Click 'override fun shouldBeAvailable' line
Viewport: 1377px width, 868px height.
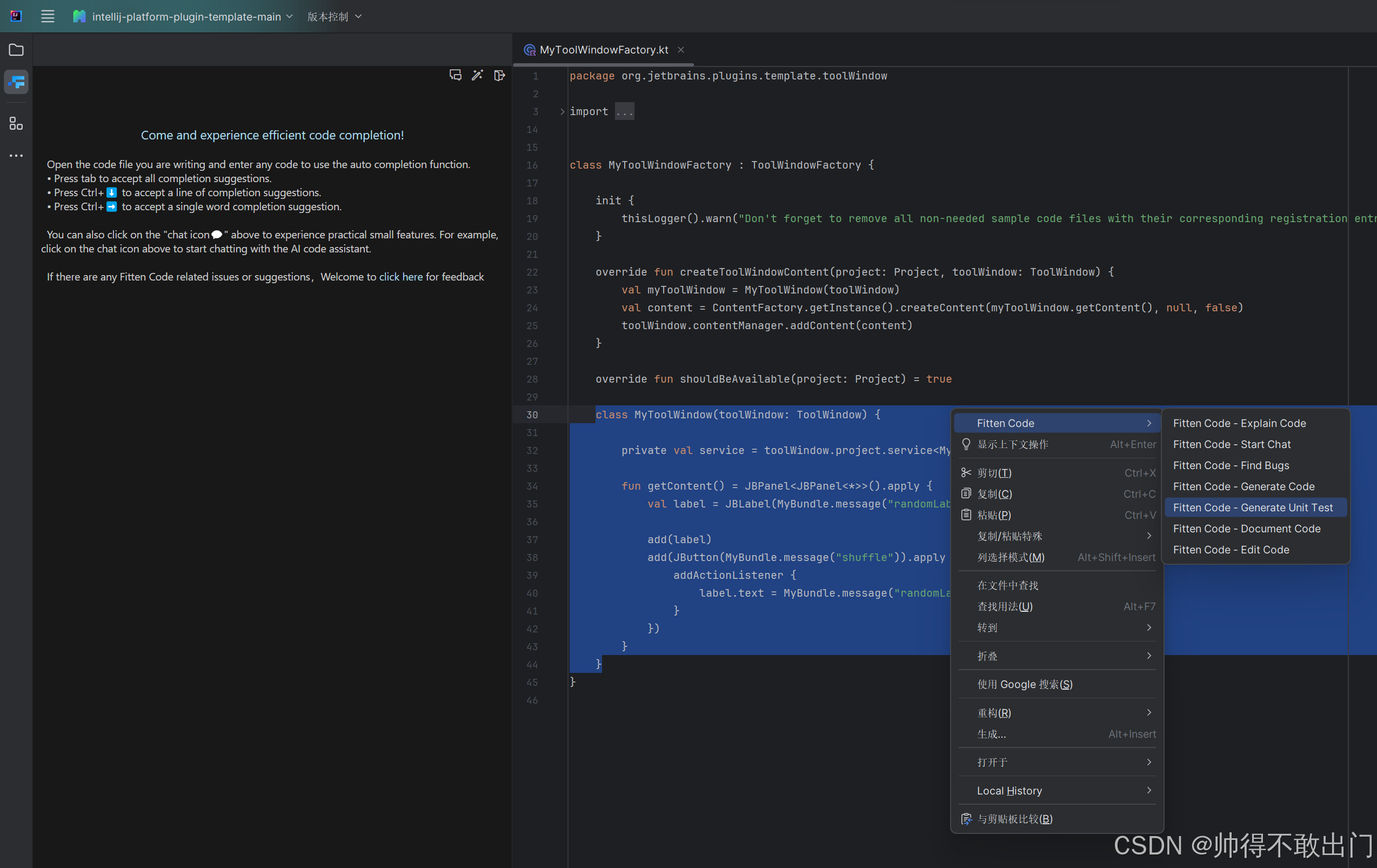774,379
